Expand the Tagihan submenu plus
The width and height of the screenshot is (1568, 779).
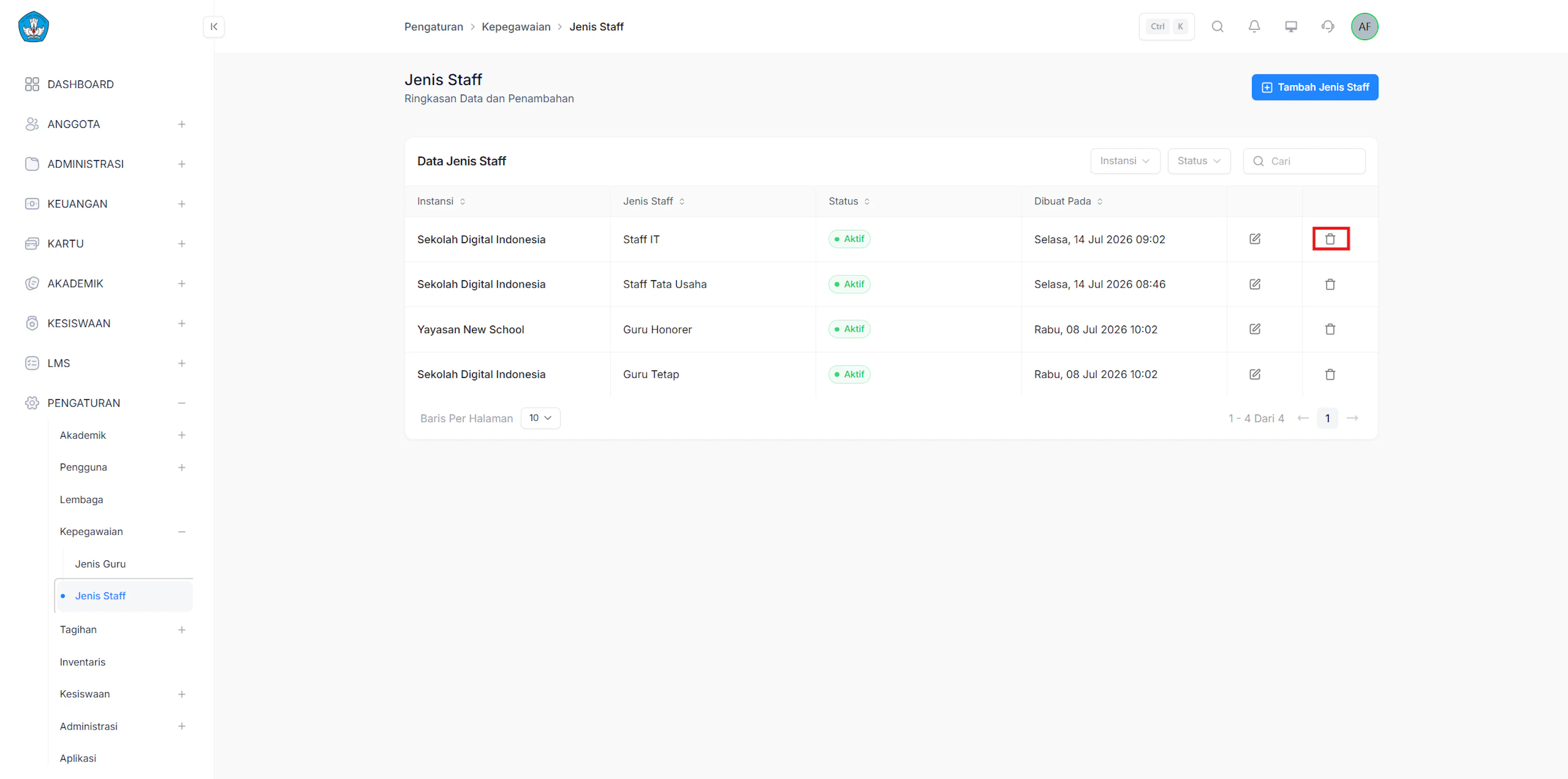(181, 629)
